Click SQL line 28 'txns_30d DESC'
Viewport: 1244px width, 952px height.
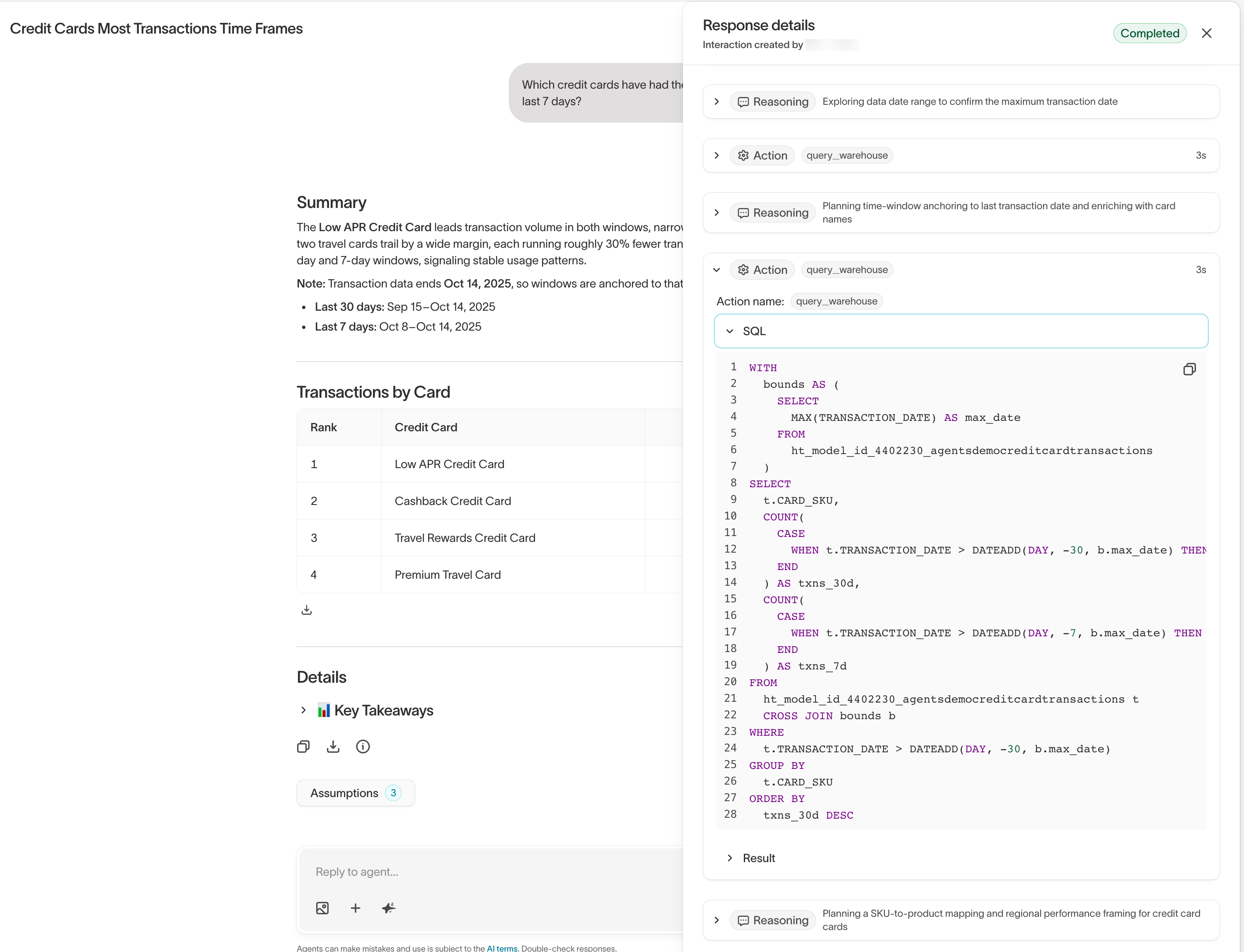click(x=808, y=815)
